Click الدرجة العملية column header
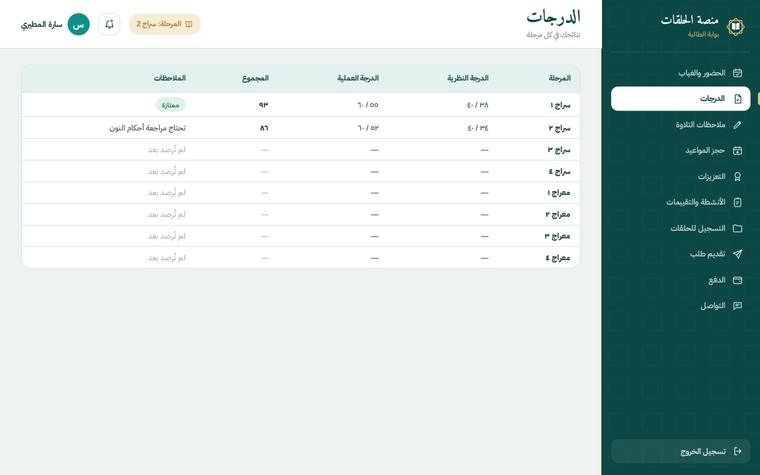 coord(358,78)
